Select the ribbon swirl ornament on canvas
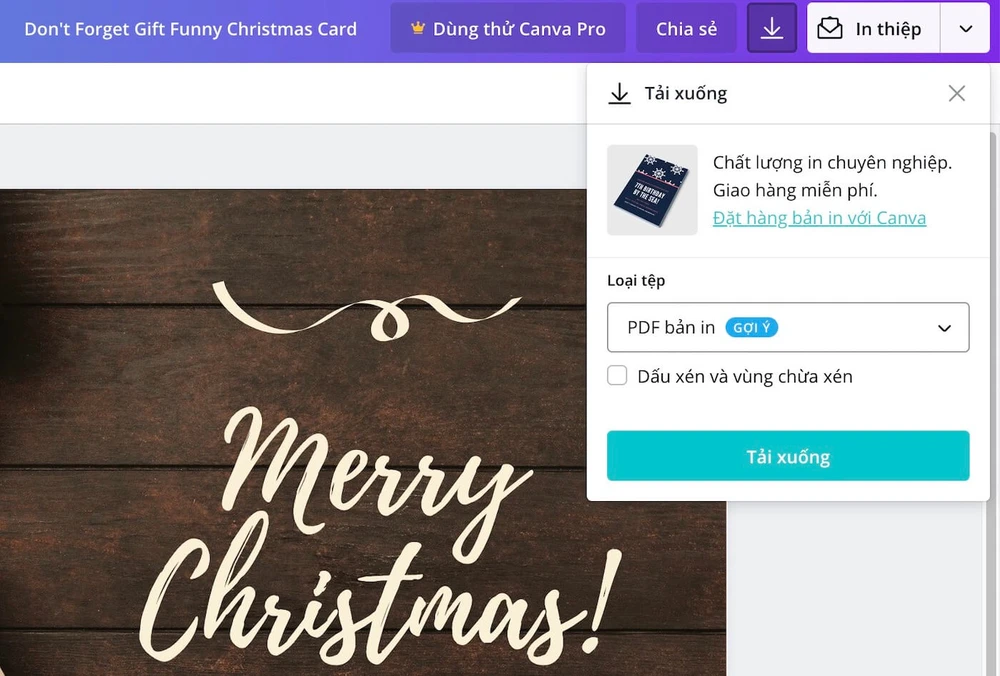Image resolution: width=1000 pixels, height=676 pixels. [365, 308]
